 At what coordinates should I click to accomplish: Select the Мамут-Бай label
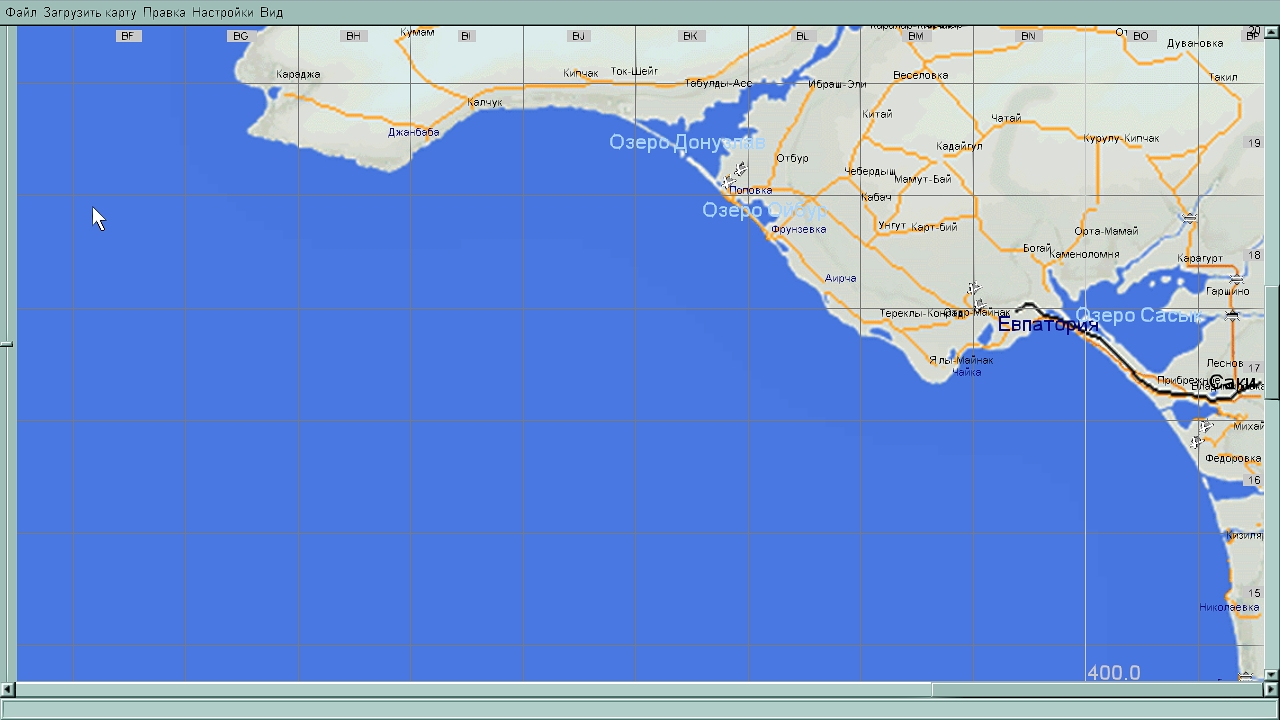922,179
